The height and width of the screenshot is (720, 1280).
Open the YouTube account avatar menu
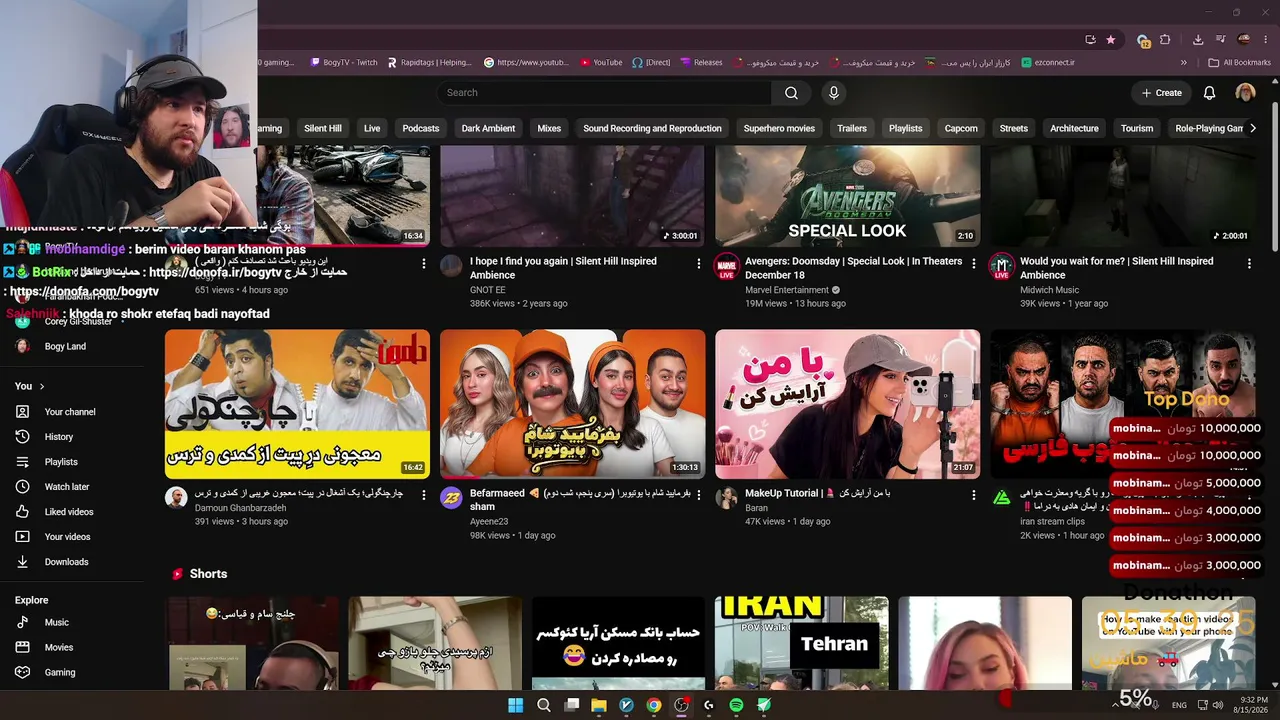click(1245, 93)
